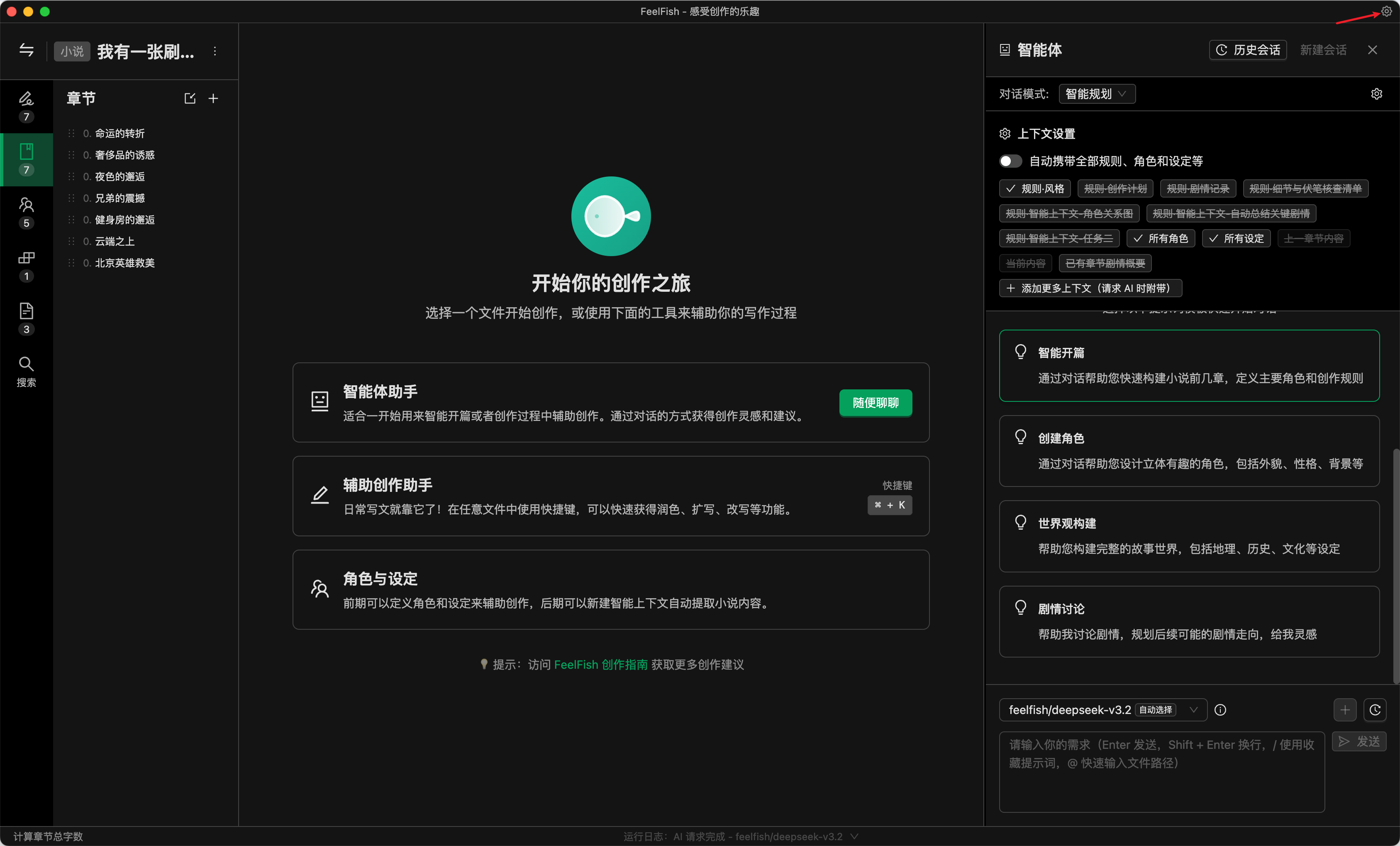The width and height of the screenshot is (1400, 846).
Task: Click the add new chapter plus icon
Action: (213, 98)
